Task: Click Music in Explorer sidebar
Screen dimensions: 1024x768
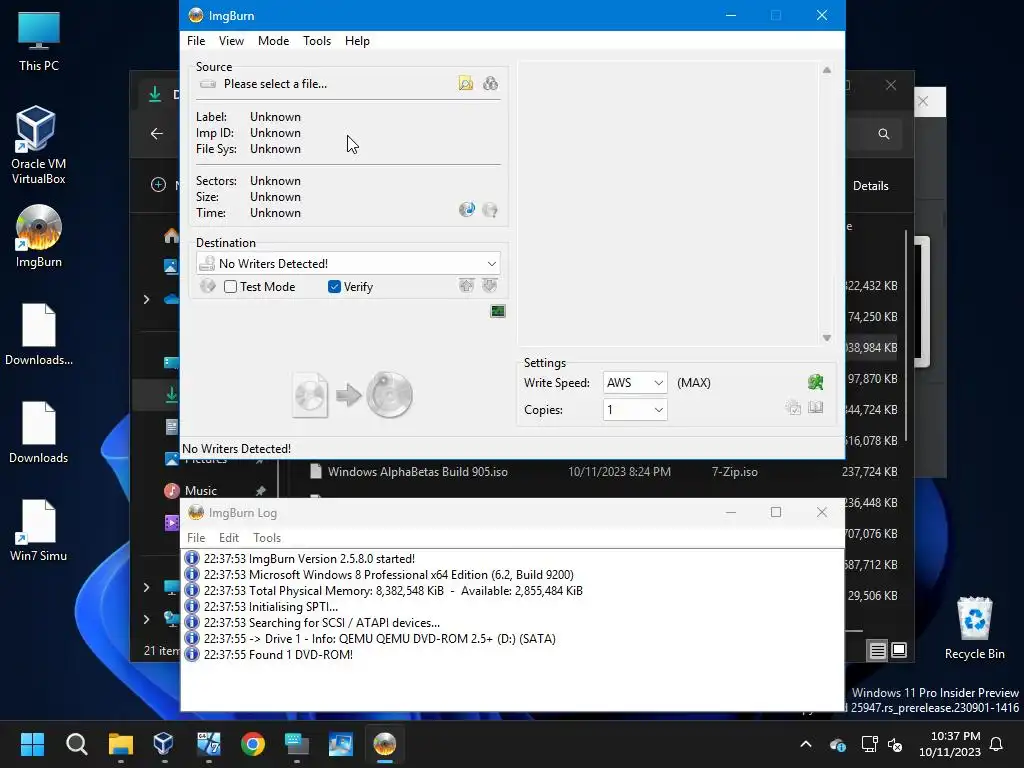Action: (x=200, y=490)
